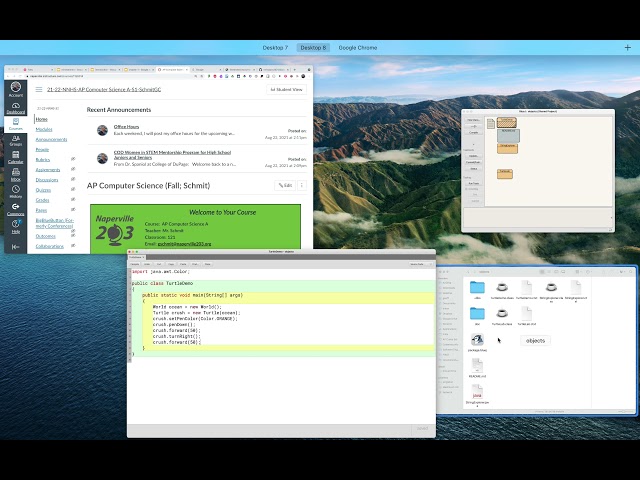
Task: Click the Close button in editor toolbar
Action: [x=207, y=264]
